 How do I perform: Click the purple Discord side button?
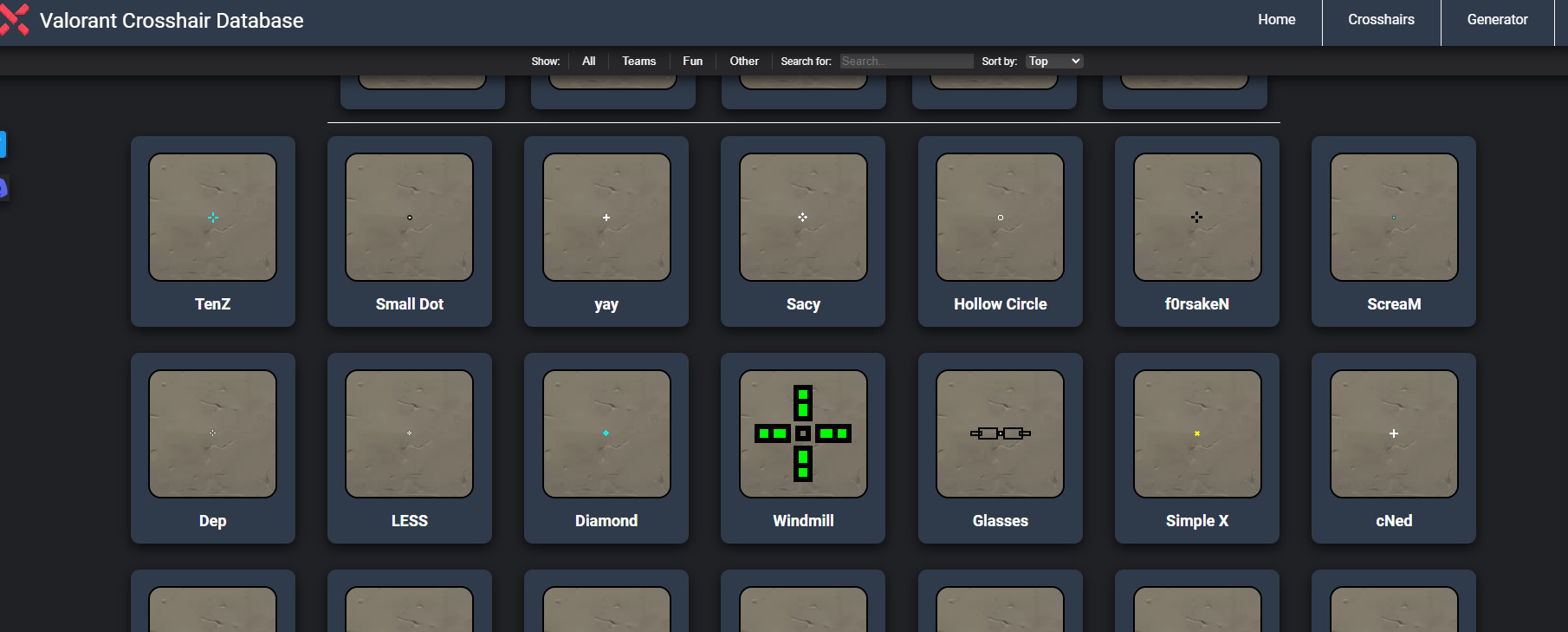[x=3, y=187]
